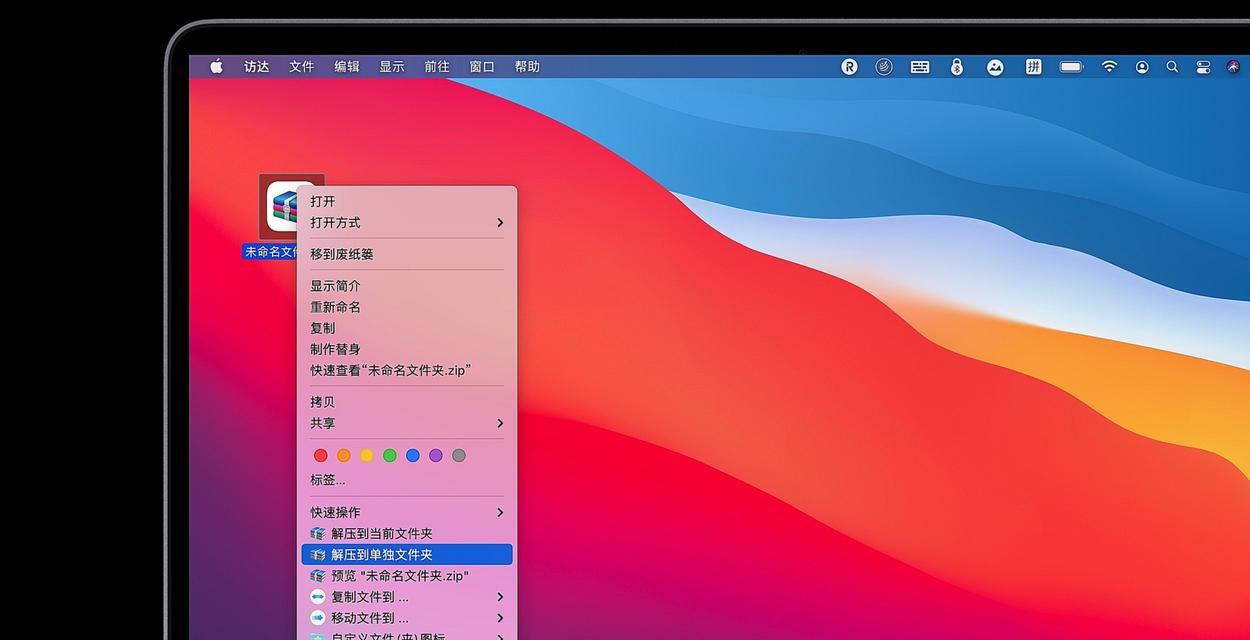Viewport: 1250px width, 640px height.
Task: Open the 访达 menu
Action: (257, 67)
